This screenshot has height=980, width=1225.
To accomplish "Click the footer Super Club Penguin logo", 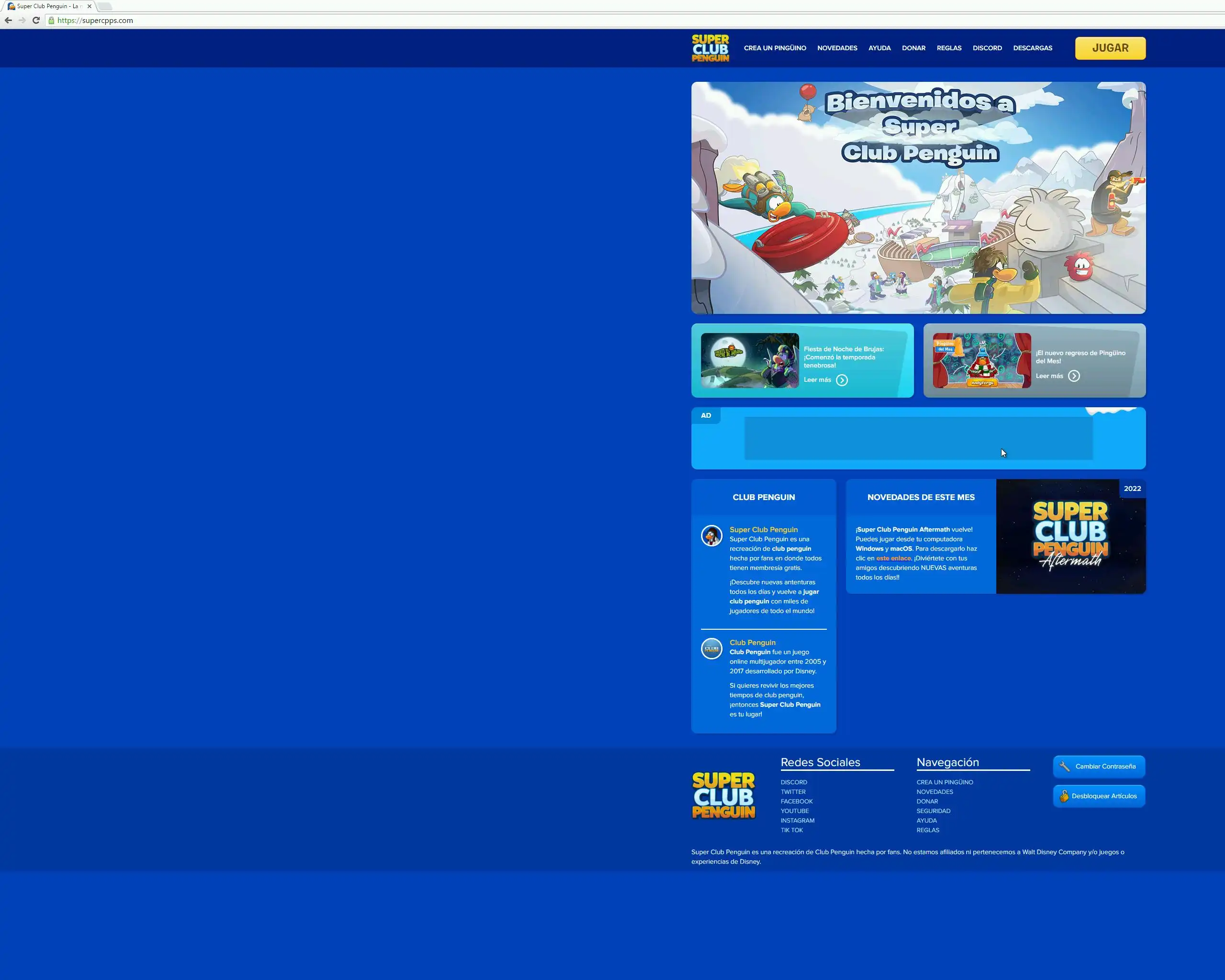I will pyautogui.click(x=724, y=795).
